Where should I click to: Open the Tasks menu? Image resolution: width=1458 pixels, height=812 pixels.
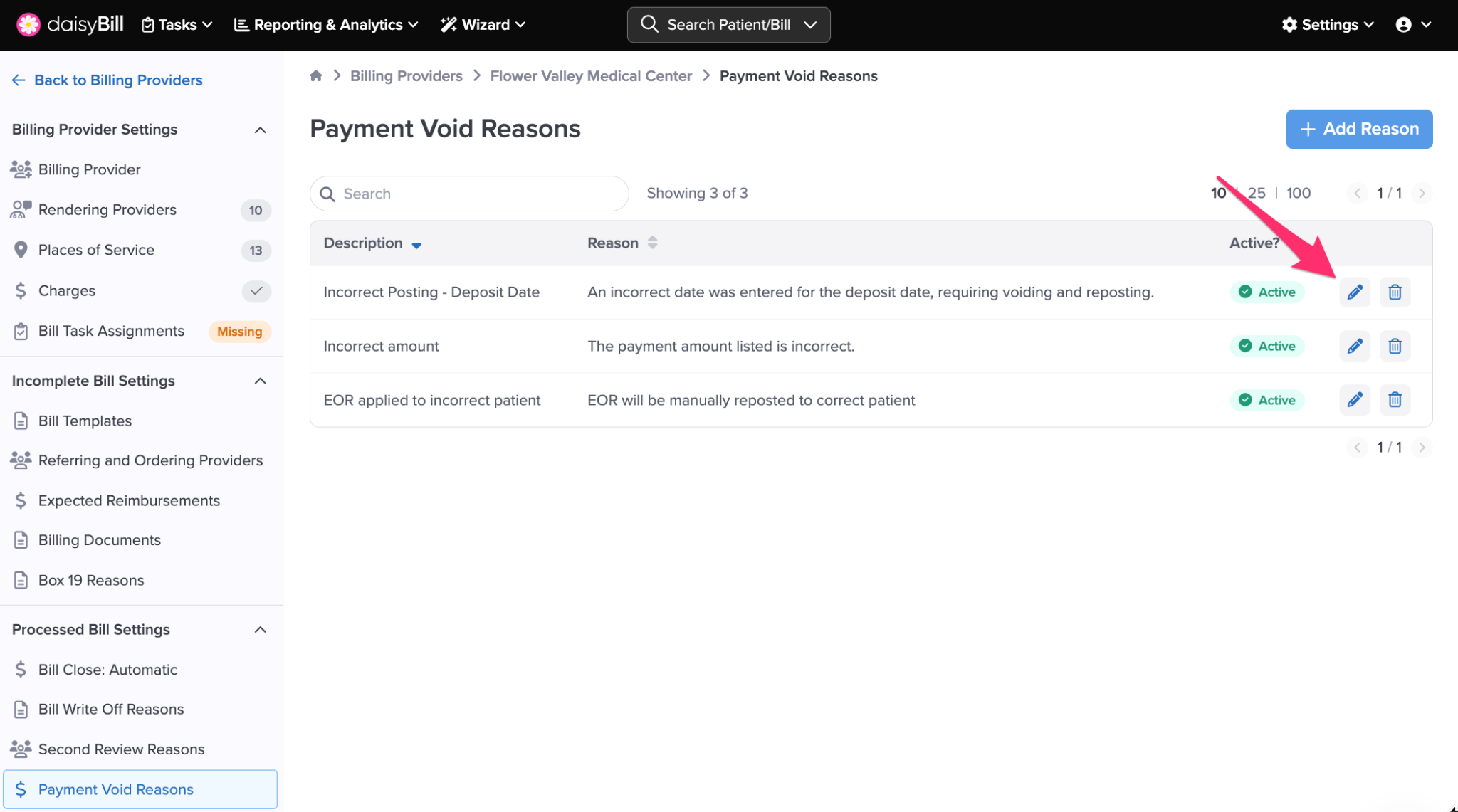click(177, 25)
